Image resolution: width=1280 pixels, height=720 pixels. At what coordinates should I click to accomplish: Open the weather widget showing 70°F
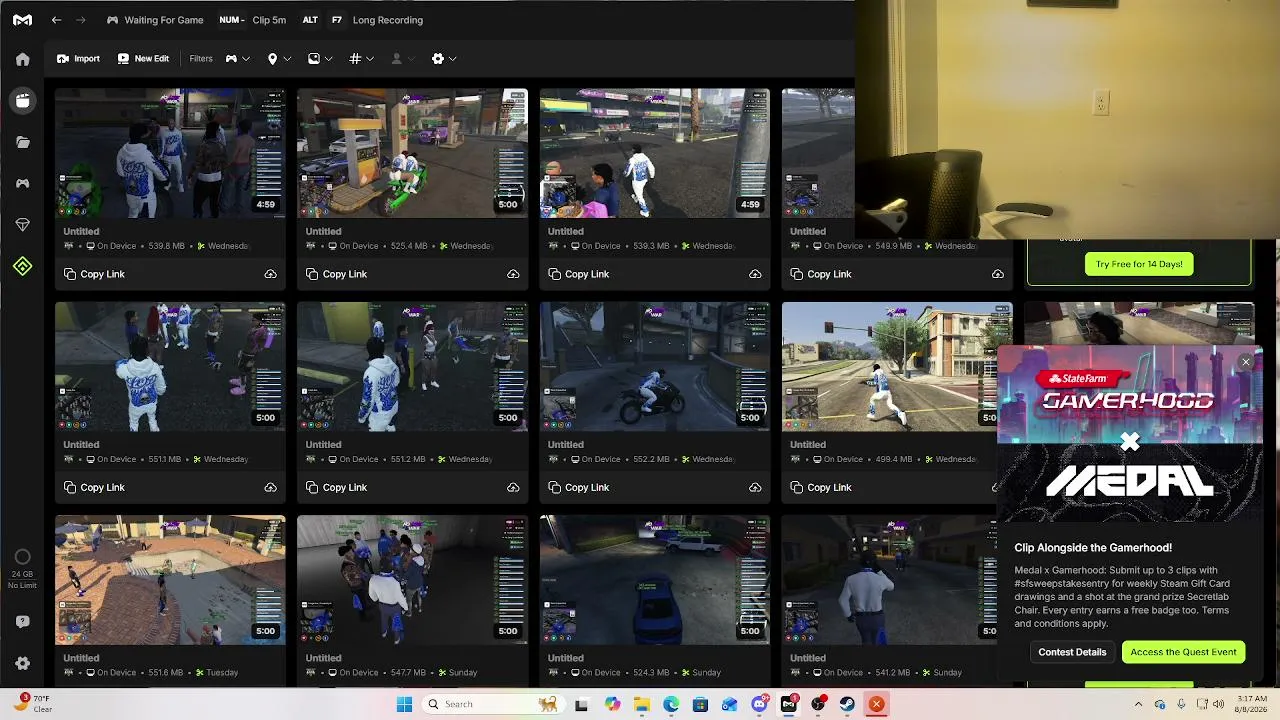[x=34, y=703]
